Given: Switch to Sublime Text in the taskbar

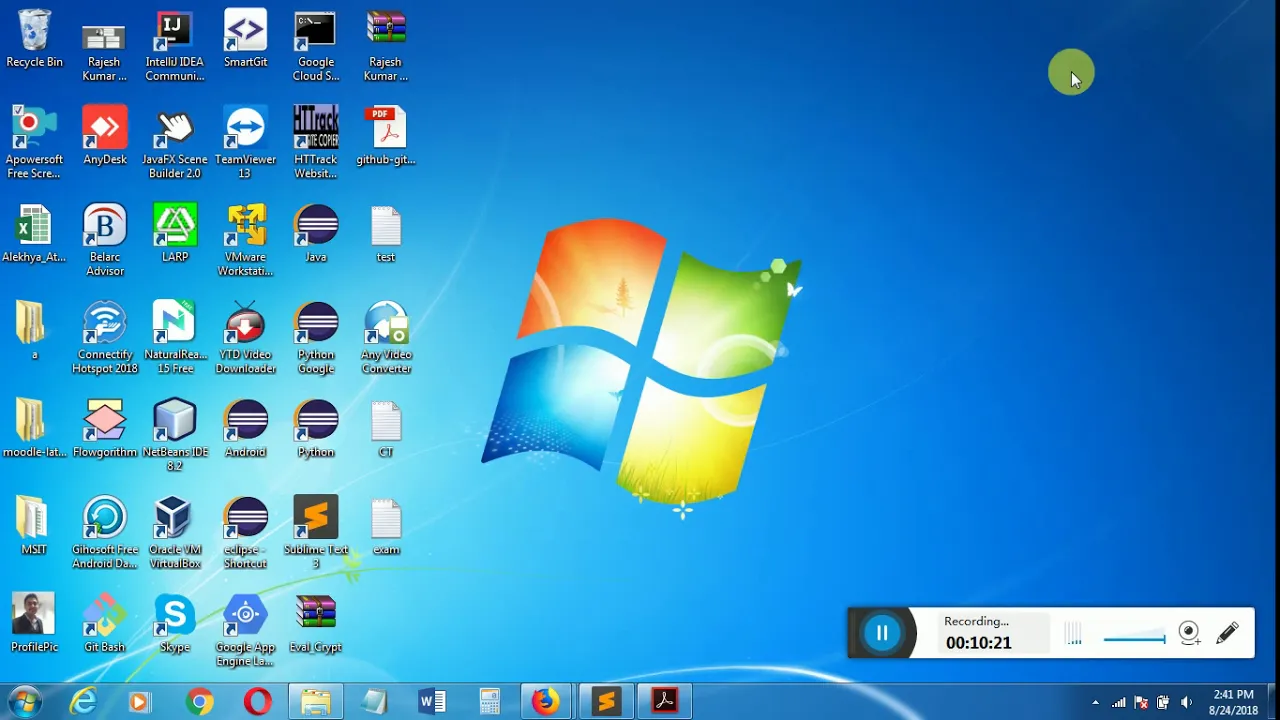Looking at the screenshot, I should pos(606,702).
